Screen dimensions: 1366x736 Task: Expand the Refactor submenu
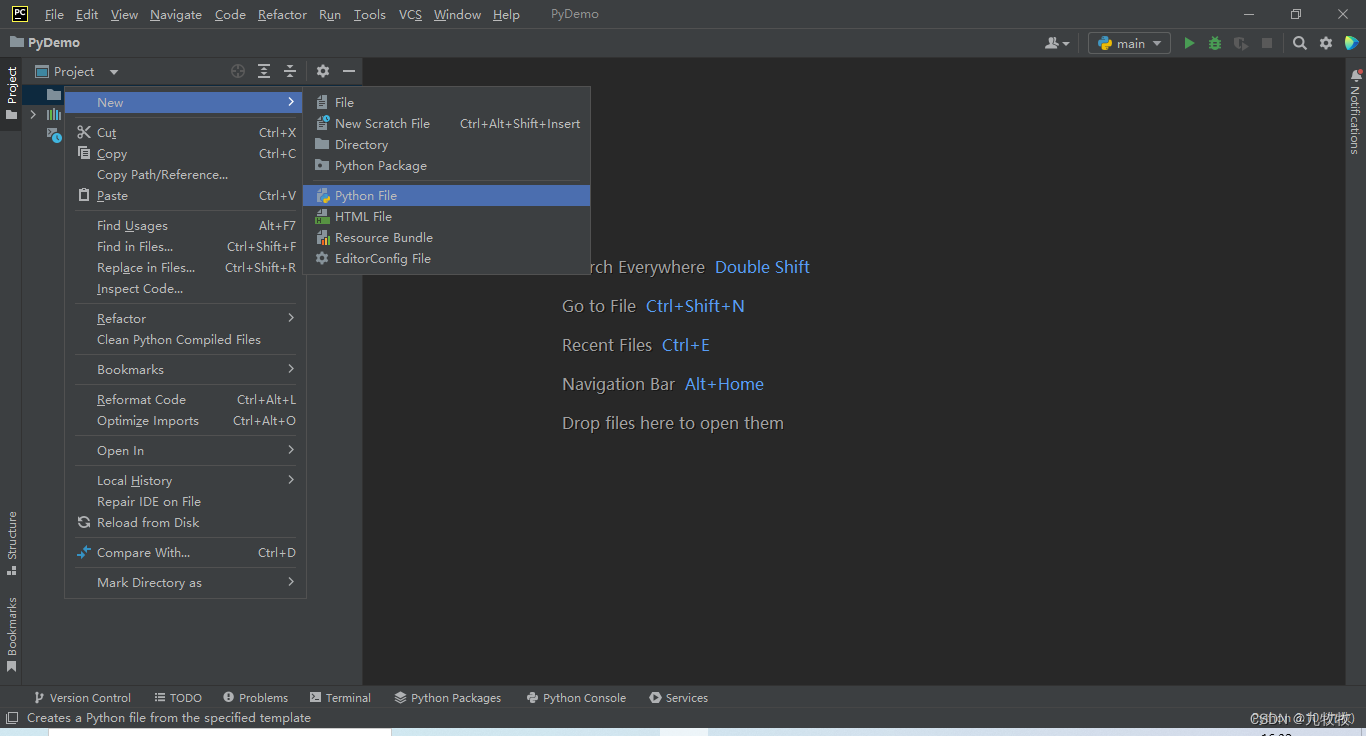tap(185, 318)
